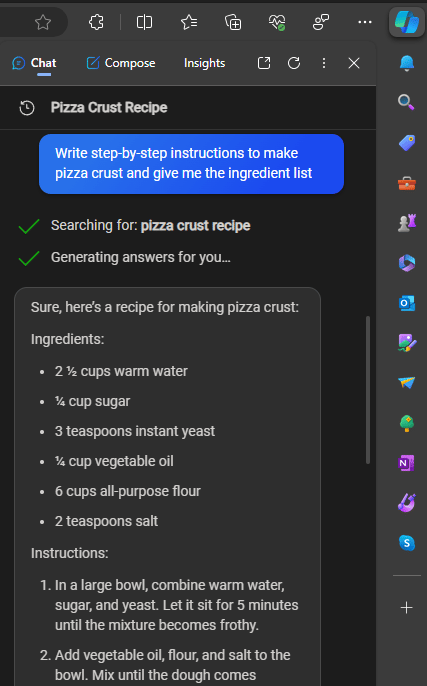Open the Games chess piece icon
This screenshot has height=686, width=427.
point(407,223)
